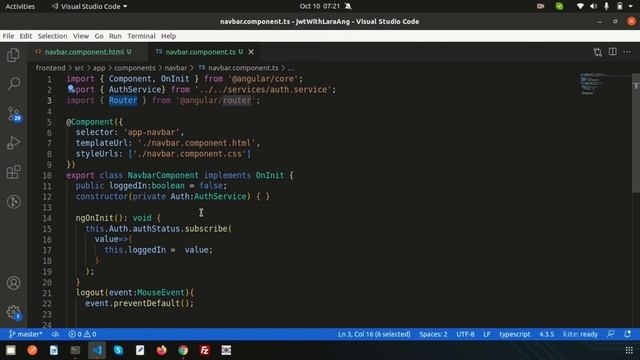Launch Chrome from the taskbar

click(x=183, y=350)
